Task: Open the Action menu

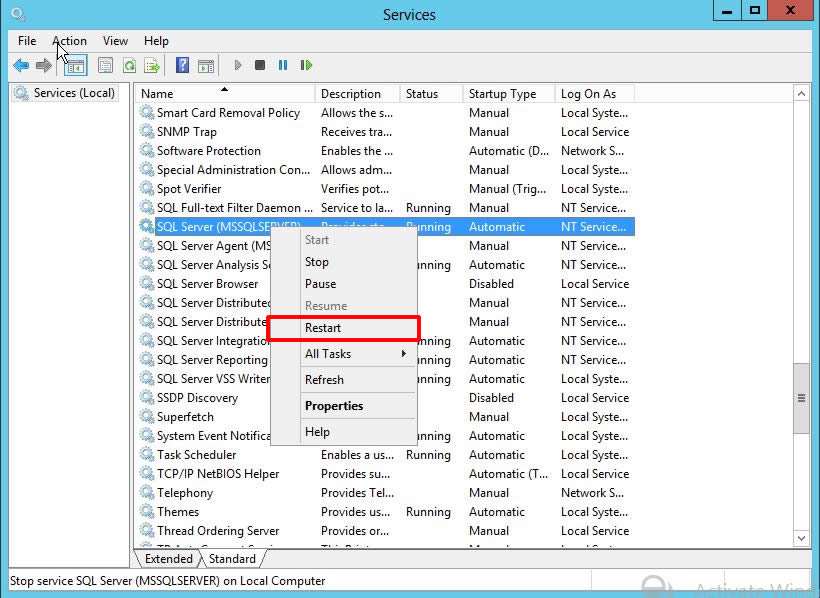Action: tap(69, 41)
